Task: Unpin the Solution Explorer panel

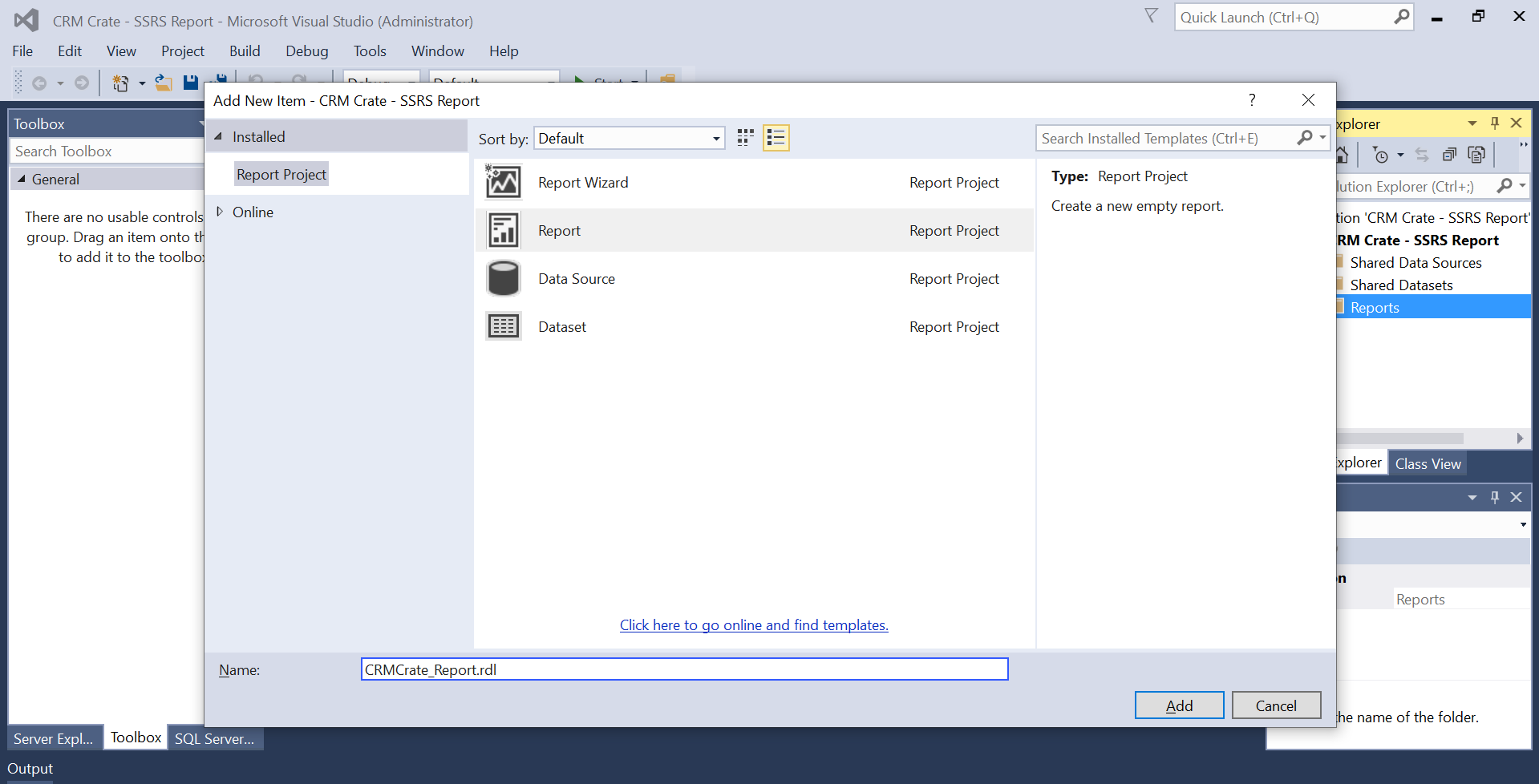Action: pos(1494,123)
